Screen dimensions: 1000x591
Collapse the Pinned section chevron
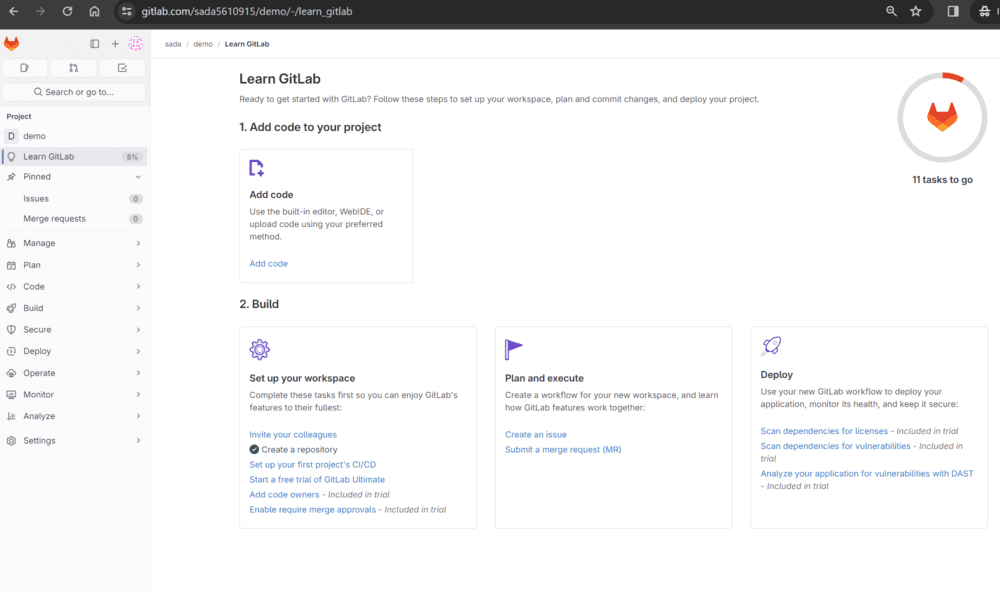[138, 177]
